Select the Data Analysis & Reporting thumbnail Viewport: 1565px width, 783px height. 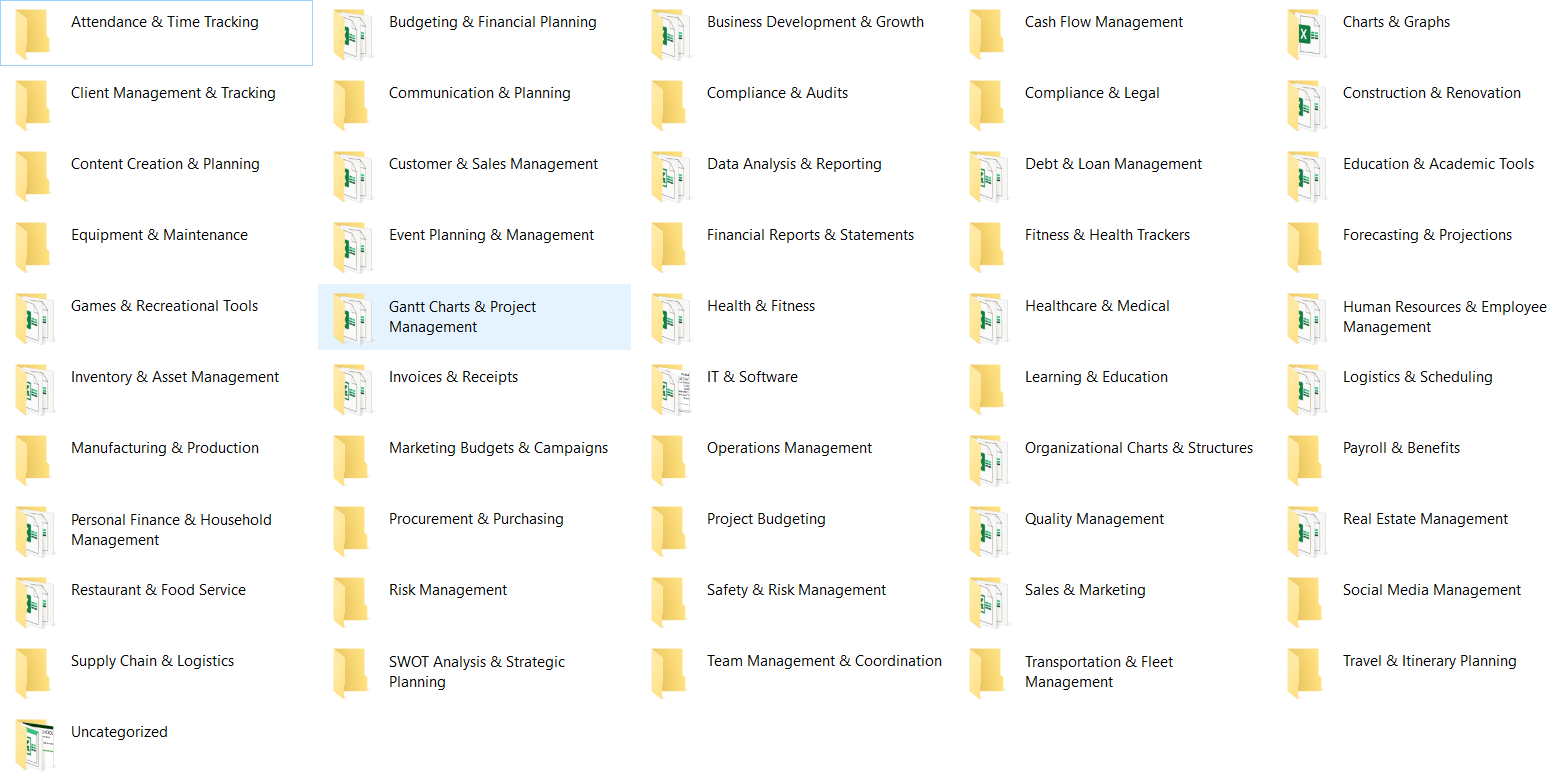click(669, 176)
